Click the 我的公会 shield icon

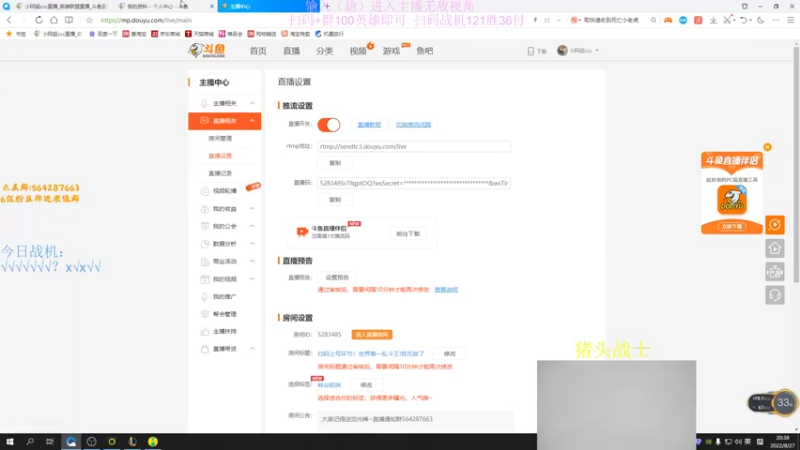[x=205, y=227]
